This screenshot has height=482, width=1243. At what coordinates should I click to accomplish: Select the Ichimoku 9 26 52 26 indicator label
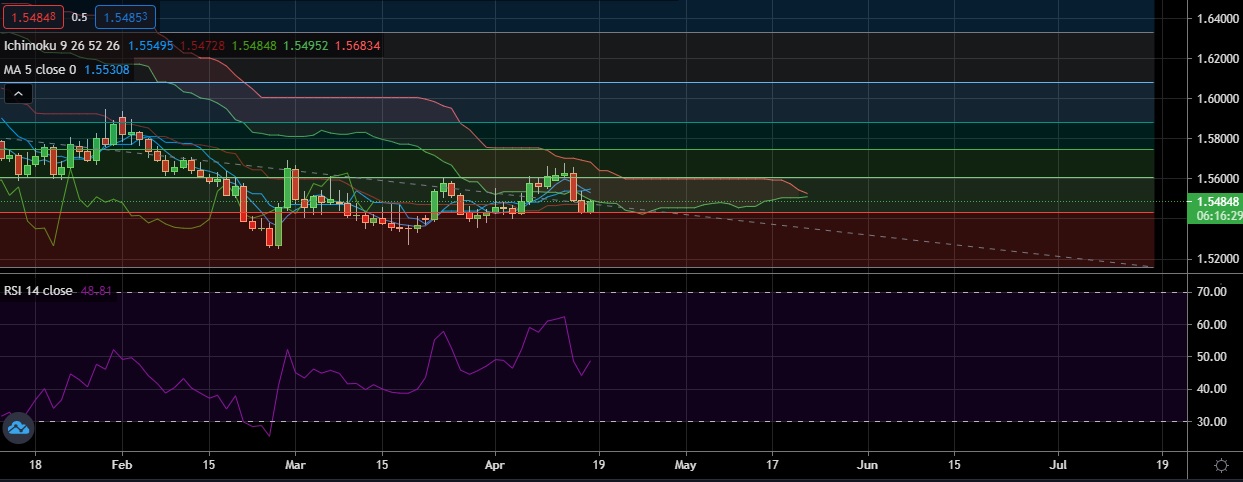point(62,45)
